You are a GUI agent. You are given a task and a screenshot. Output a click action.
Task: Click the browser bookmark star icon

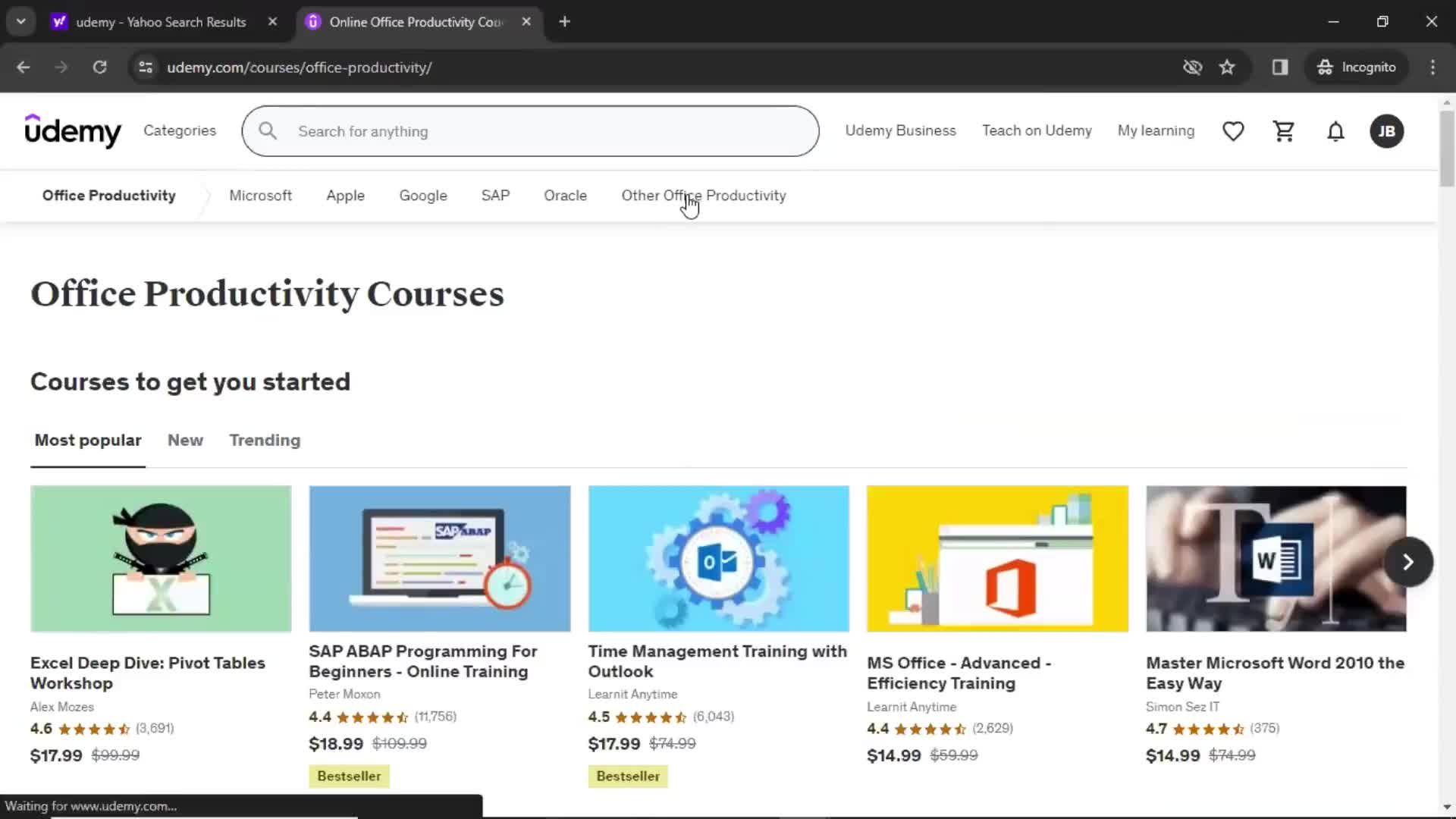tap(1227, 67)
